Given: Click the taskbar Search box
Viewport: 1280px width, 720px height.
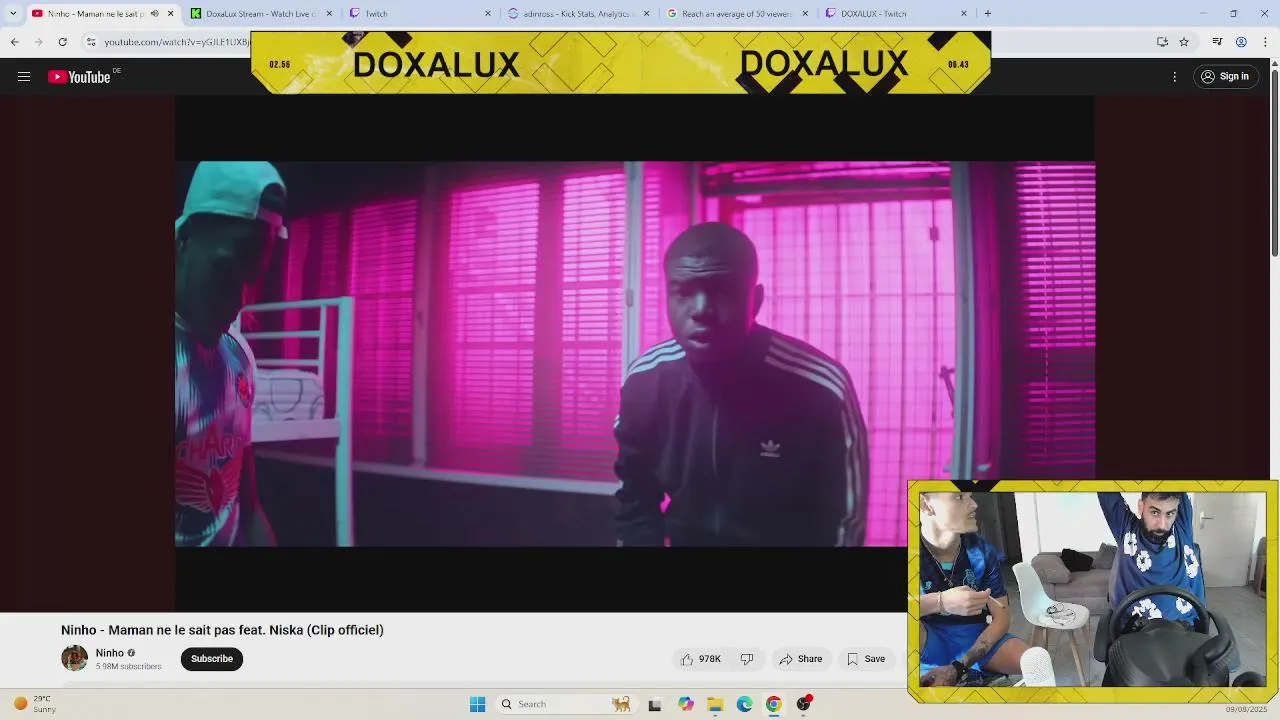Looking at the screenshot, I should [566, 704].
